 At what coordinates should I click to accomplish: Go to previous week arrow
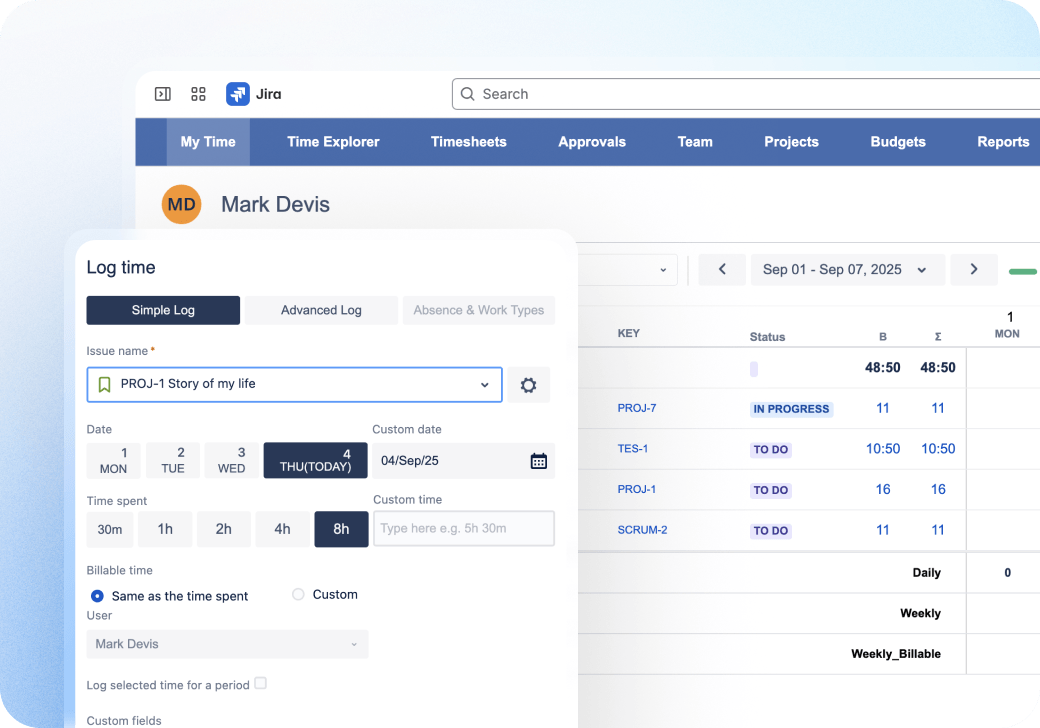pos(722,269)
